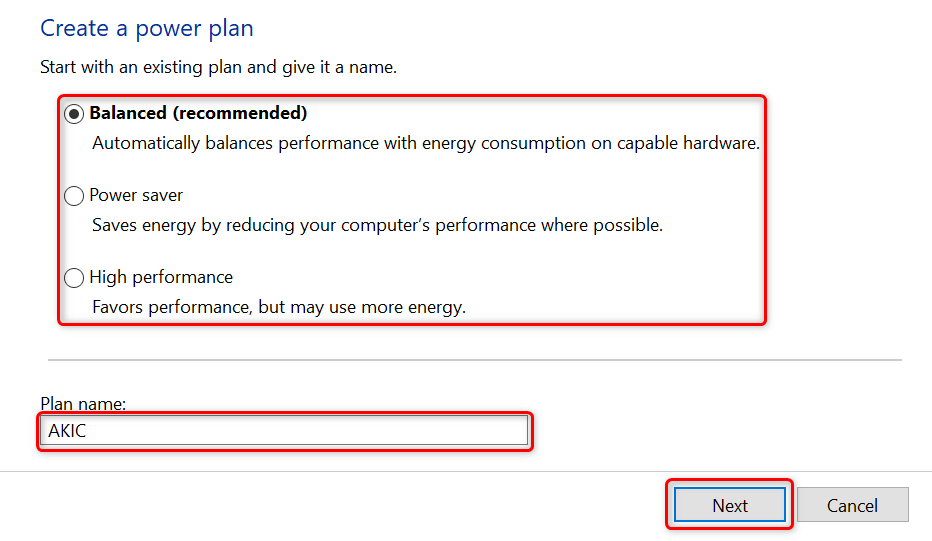932x541 pixels.
Task: Click the "High performance" label text
Action: coord(161,277)
